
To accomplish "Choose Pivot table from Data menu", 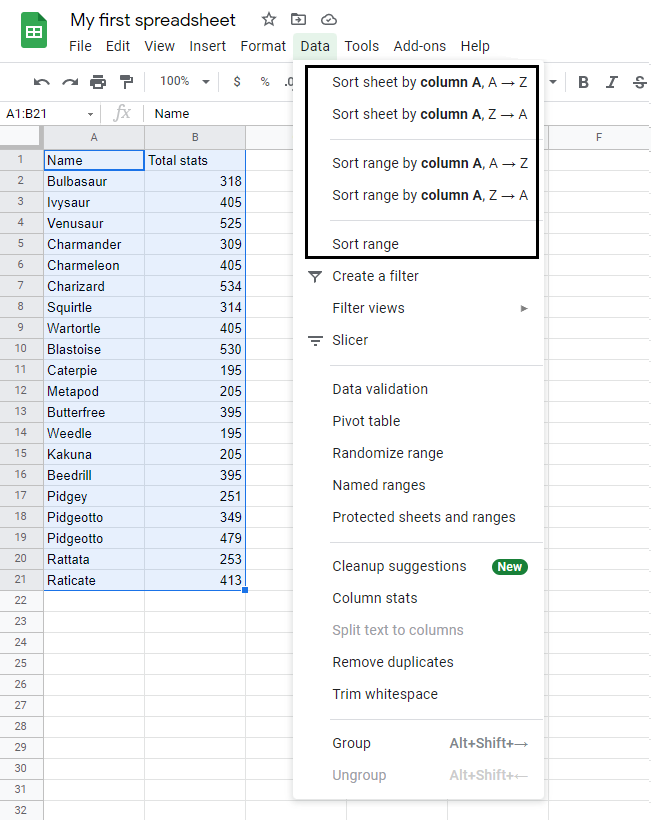I will 366,421.
